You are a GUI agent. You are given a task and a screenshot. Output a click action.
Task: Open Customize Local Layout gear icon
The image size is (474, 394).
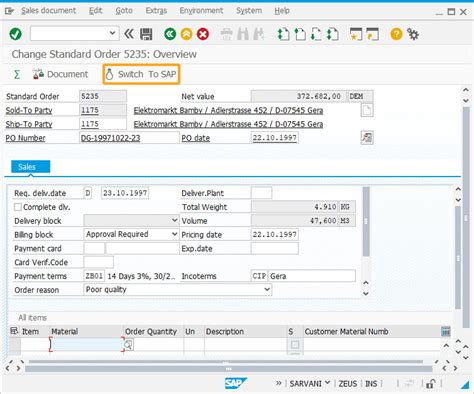[x=413, y=34]
